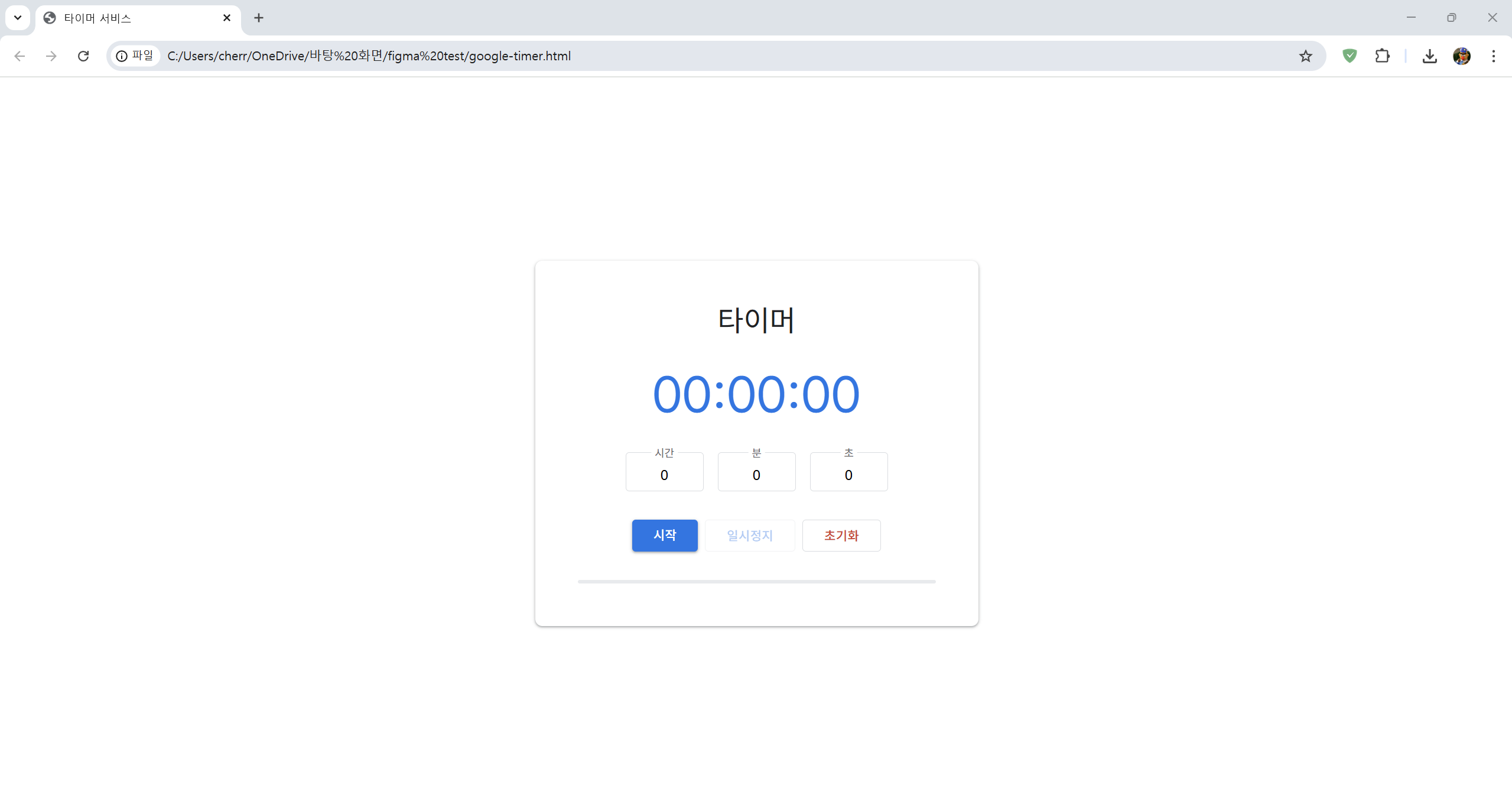The height and width of the screenshot is (804, 1512).
Task: Open a new tab with plus
Action: (x=259, y=18)
